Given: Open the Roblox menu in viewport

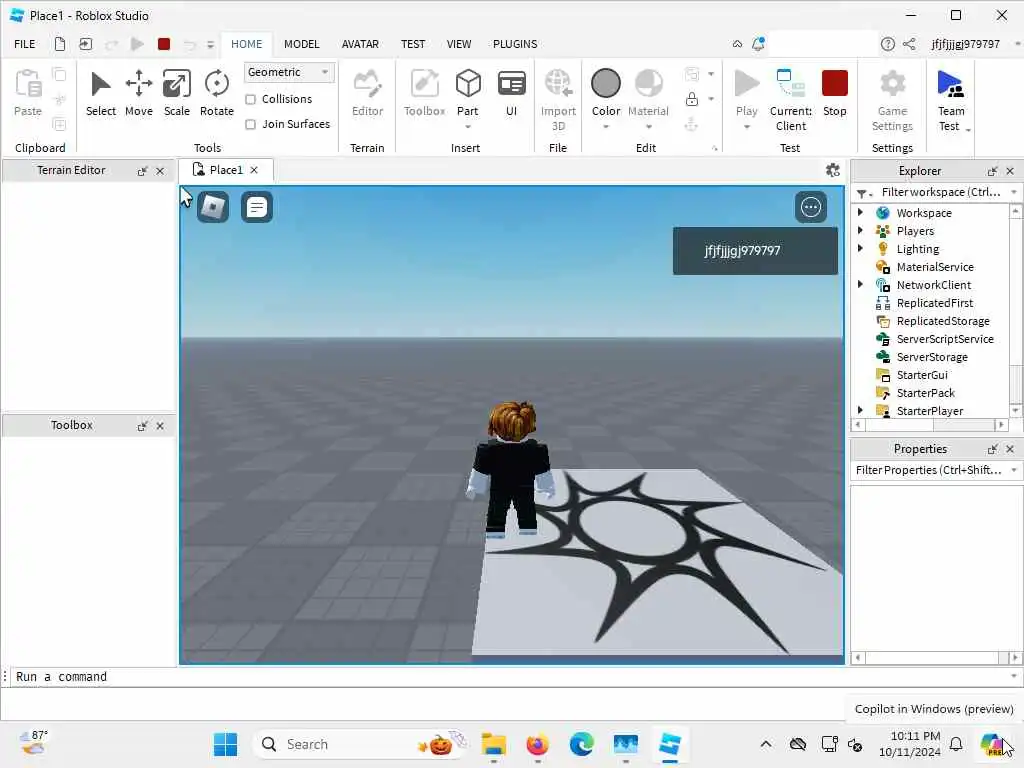Looking at the screenshot, I should pyautogui.click(x=213, y=207).
